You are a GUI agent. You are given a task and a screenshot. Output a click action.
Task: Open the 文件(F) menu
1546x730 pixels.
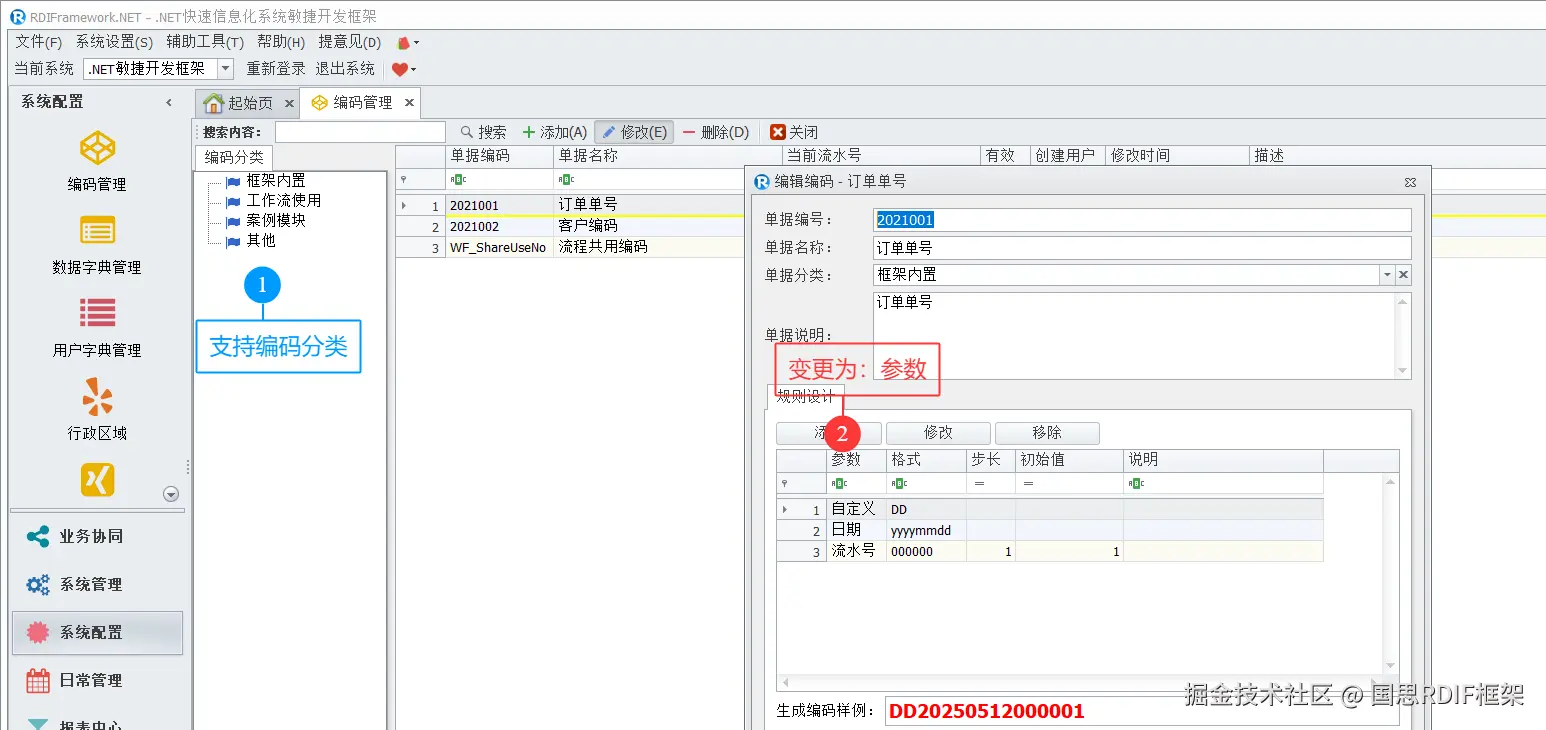(39, 42)
